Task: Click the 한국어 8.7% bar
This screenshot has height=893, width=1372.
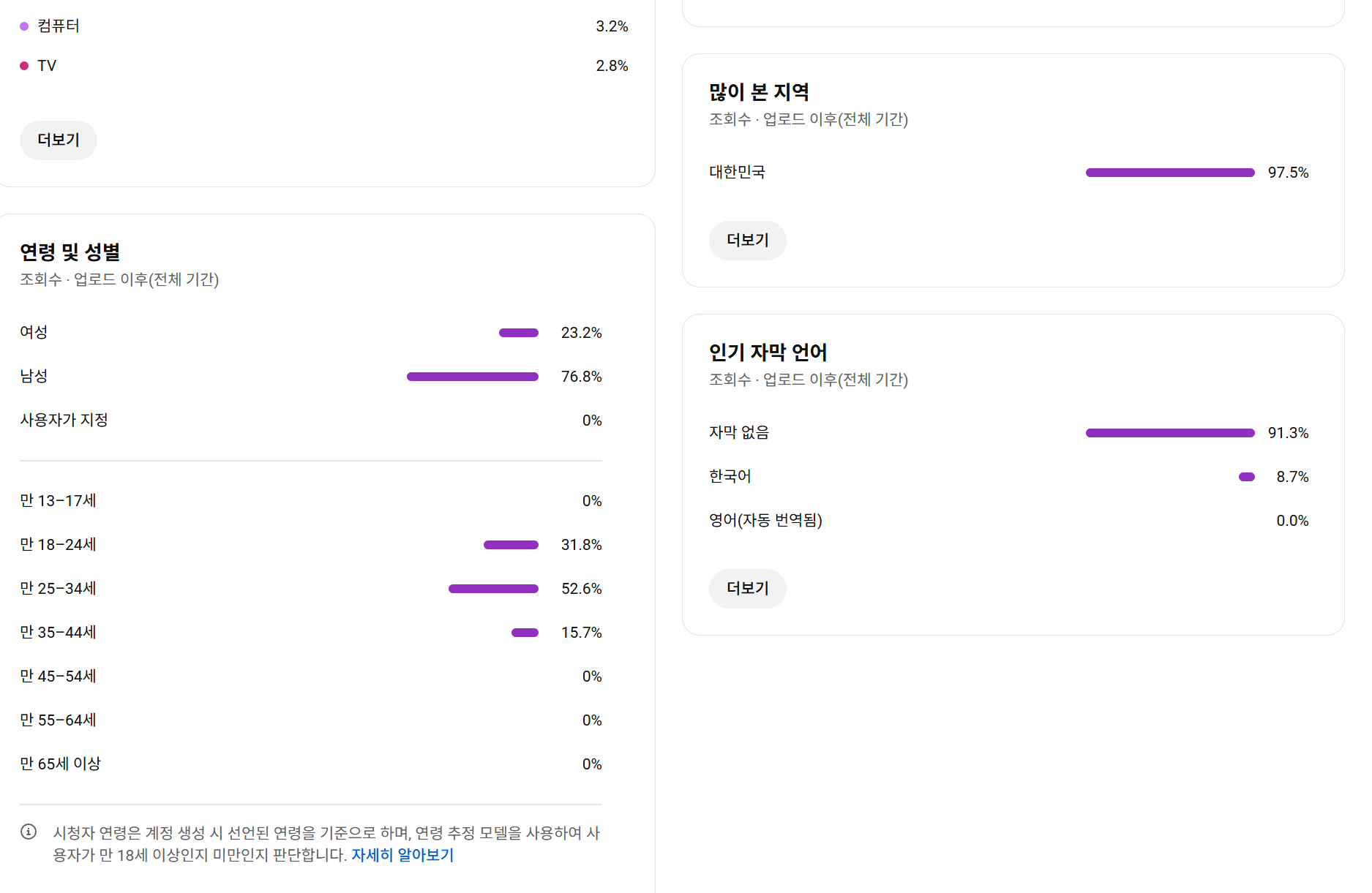Action: point(1247,477)
